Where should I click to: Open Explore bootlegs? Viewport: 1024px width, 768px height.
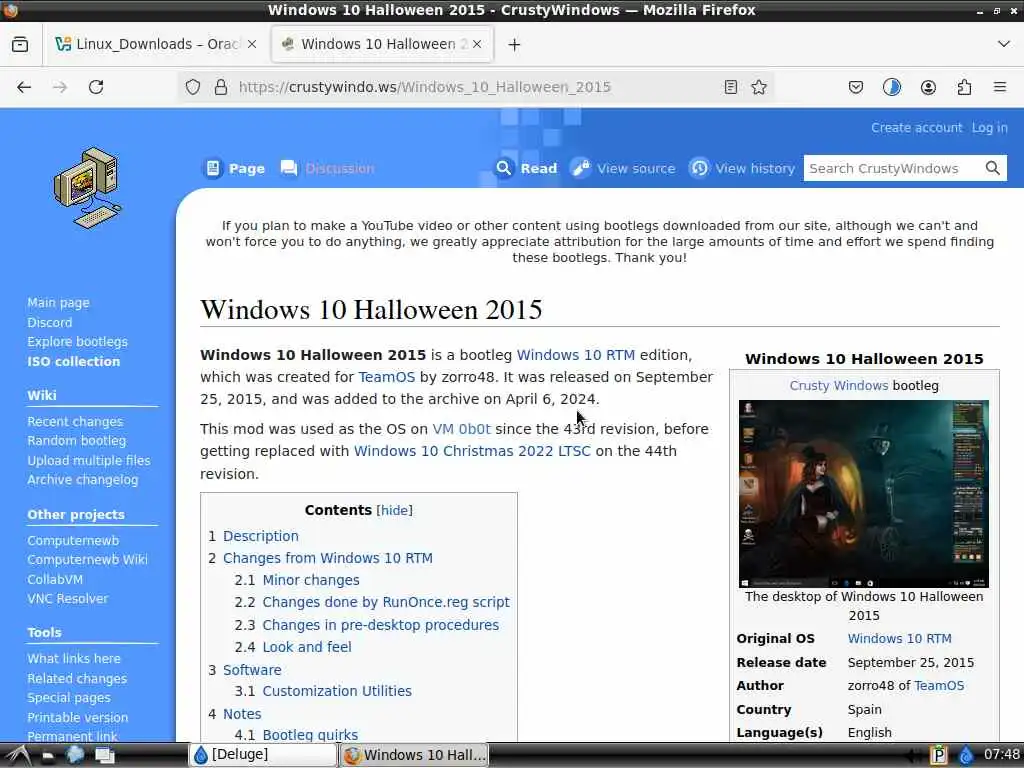[x=77, y=342]
